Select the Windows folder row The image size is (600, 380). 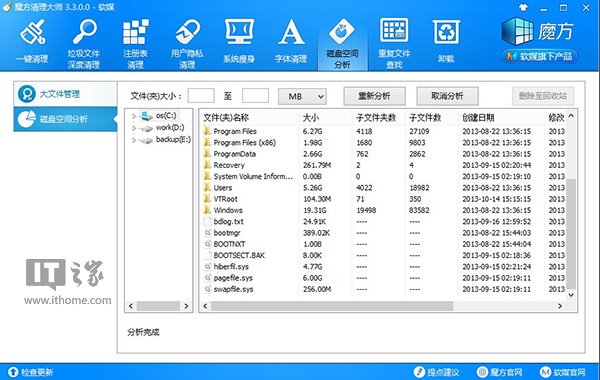383,210
